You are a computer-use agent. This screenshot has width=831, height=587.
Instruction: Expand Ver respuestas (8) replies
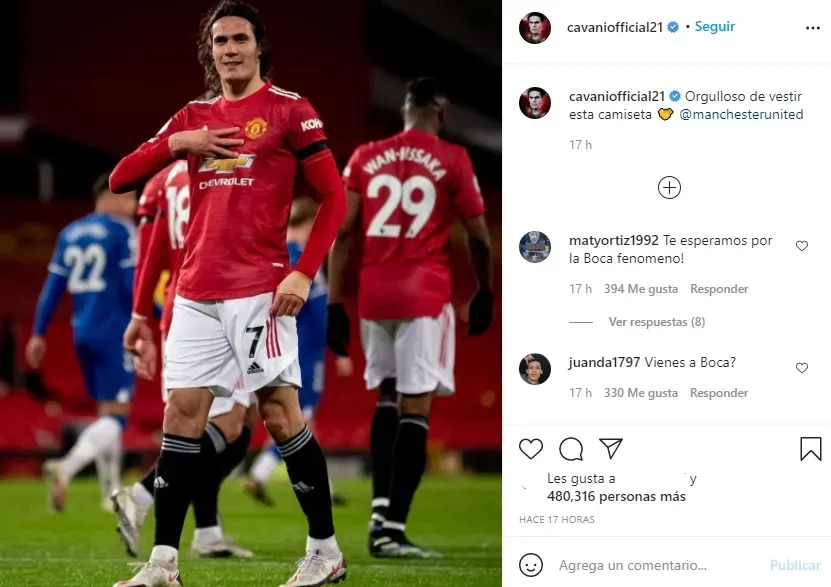click(x=657, y=322)
